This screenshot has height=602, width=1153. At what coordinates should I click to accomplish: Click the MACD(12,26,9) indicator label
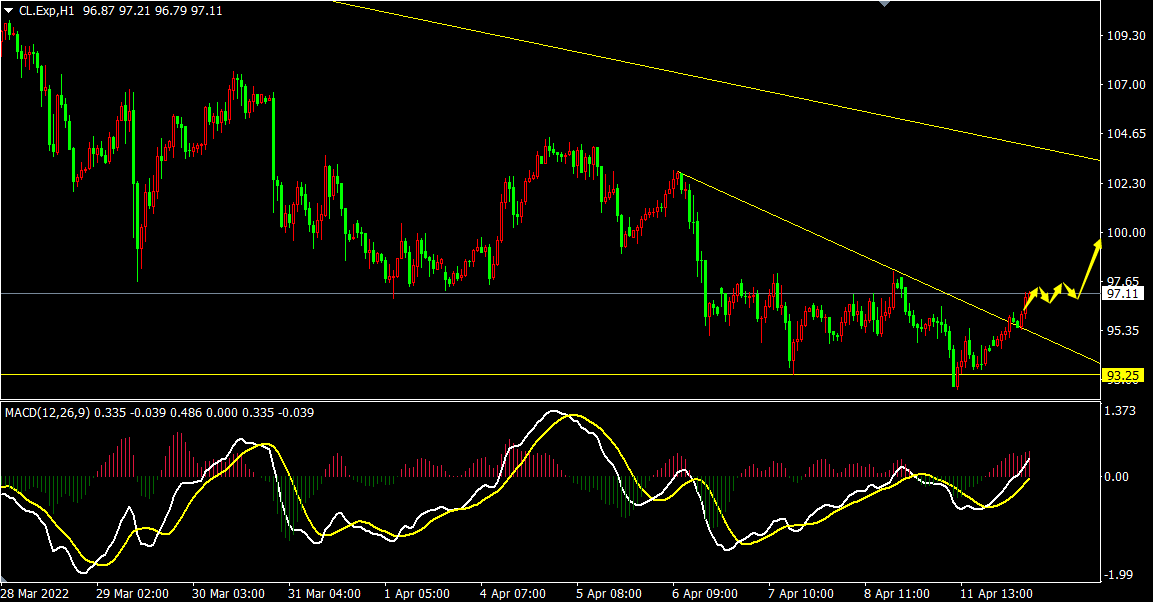48,412
